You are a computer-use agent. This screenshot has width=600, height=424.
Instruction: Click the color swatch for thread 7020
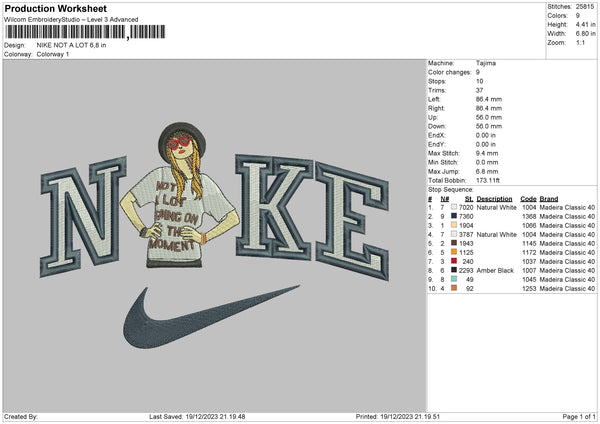coord(454,207)
